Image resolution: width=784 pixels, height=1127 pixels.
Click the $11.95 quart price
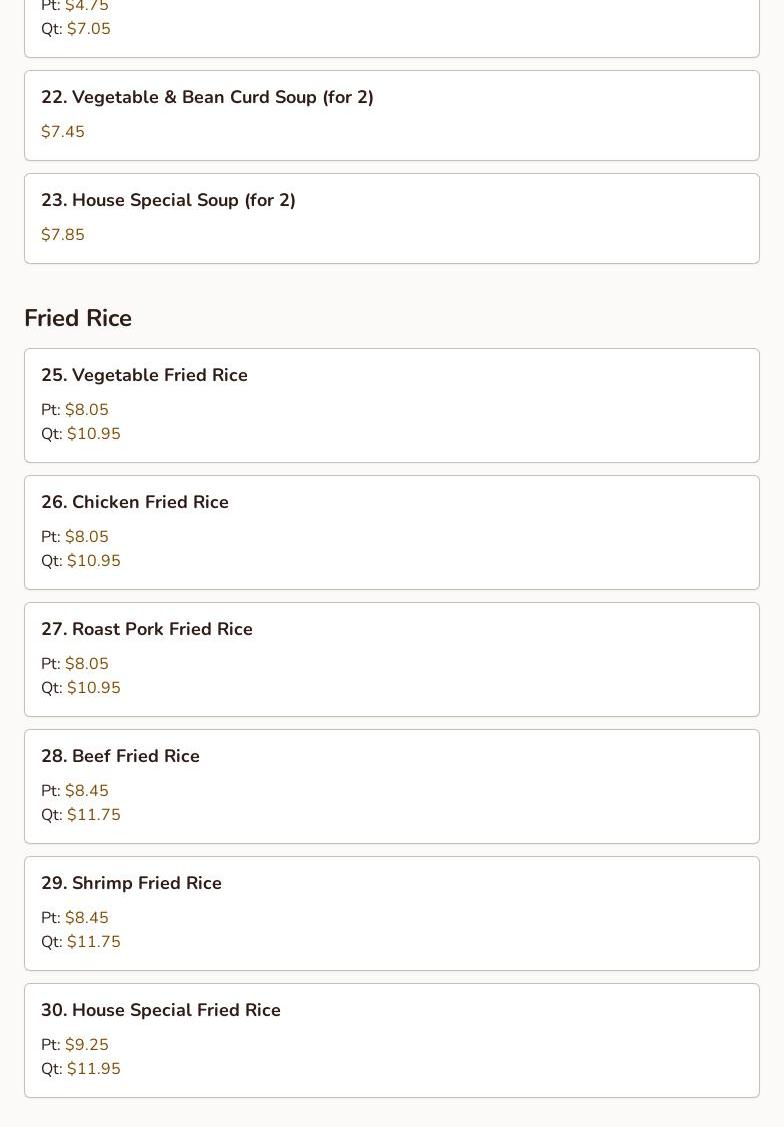coord(93,1069)
